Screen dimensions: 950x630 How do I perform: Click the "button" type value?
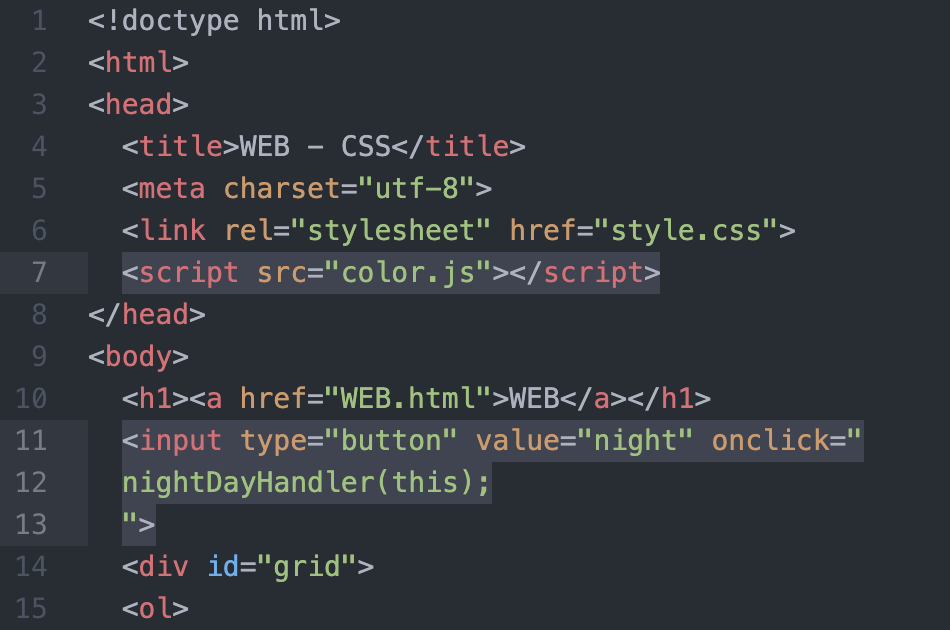coord(391,441)
